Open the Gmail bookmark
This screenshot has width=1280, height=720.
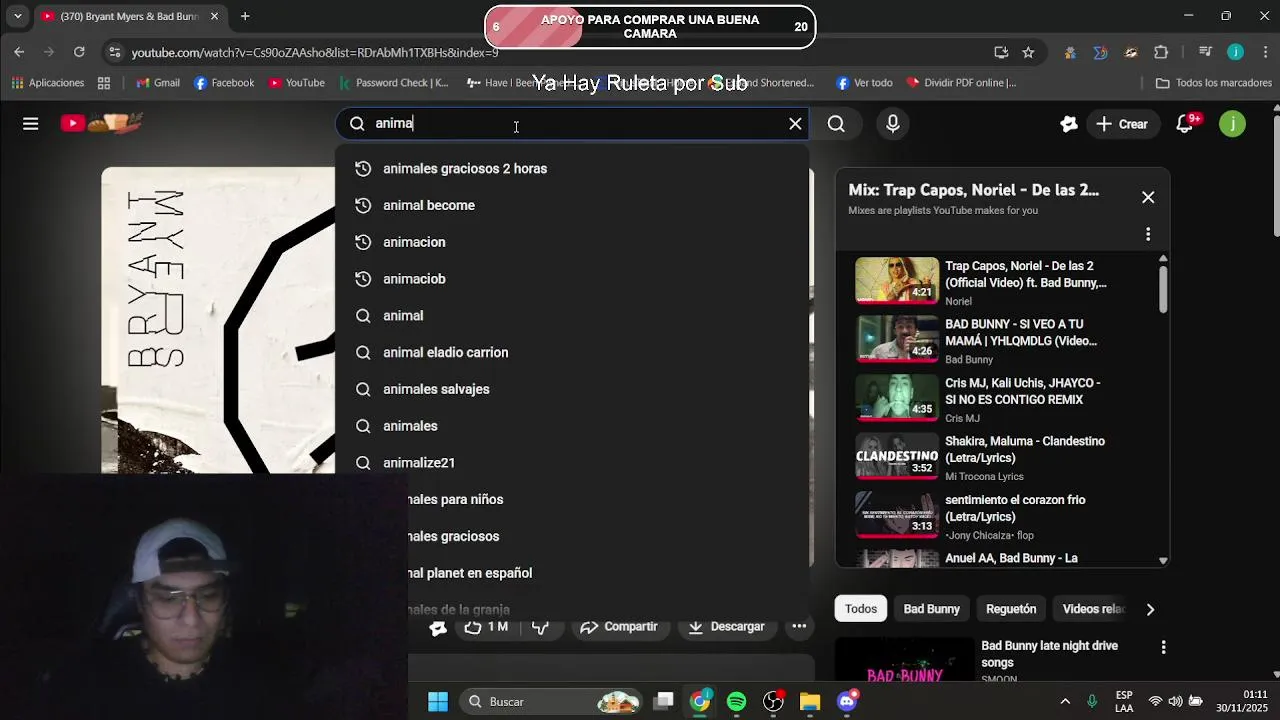[x=158, y=83]
